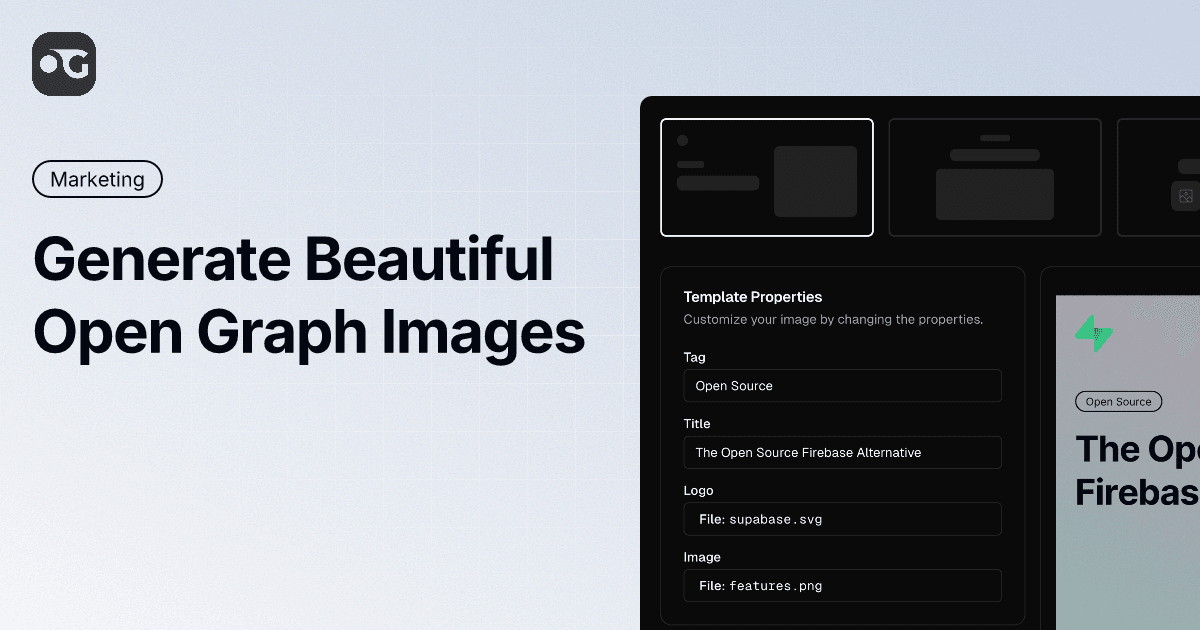Click the preview heading starting with The Op
The width and height of the screenshot is (1200, 630).
[1137, 470]
